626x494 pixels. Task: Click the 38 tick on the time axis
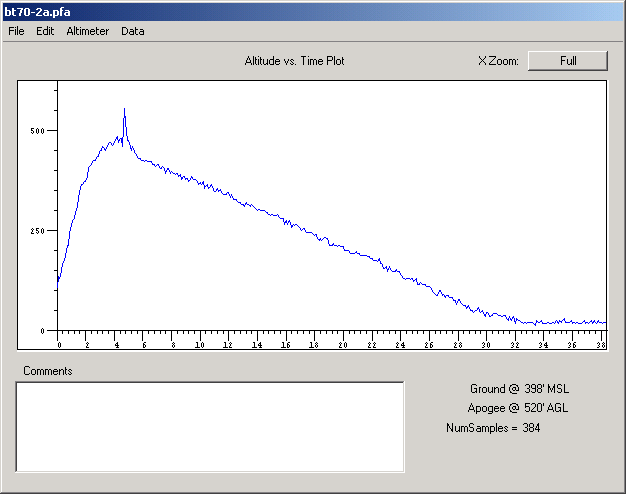[x=600, y=344]
